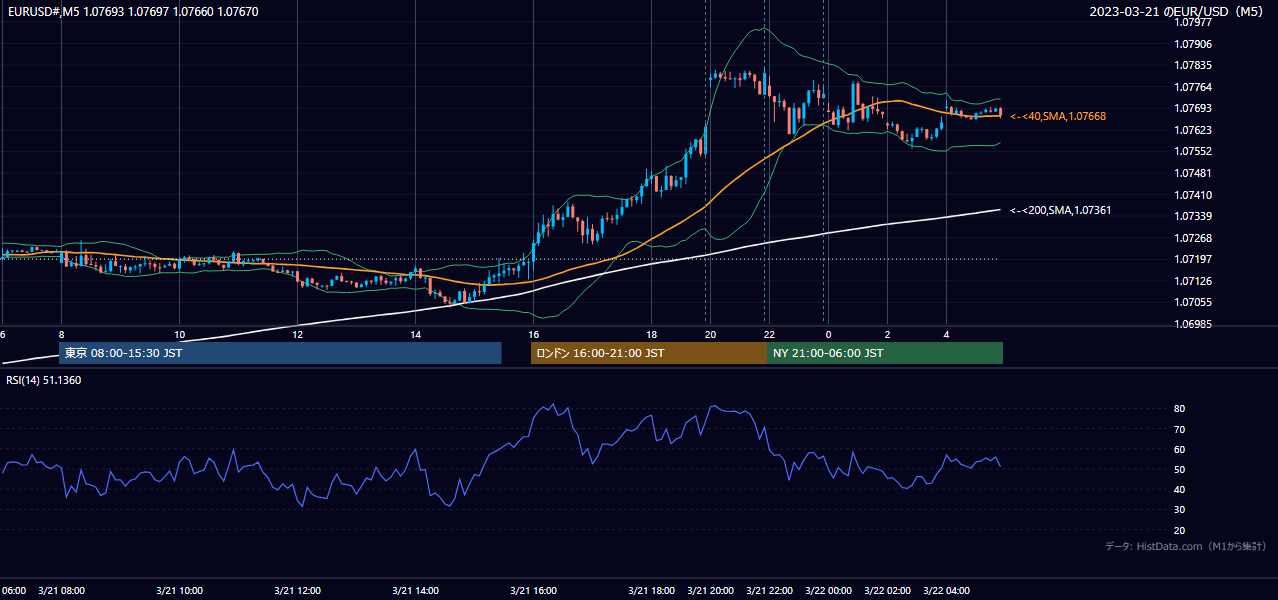This screenshot has height=600, width=1278.
Task: Click price axis label 1.07764
Action: pos(1193,87)
